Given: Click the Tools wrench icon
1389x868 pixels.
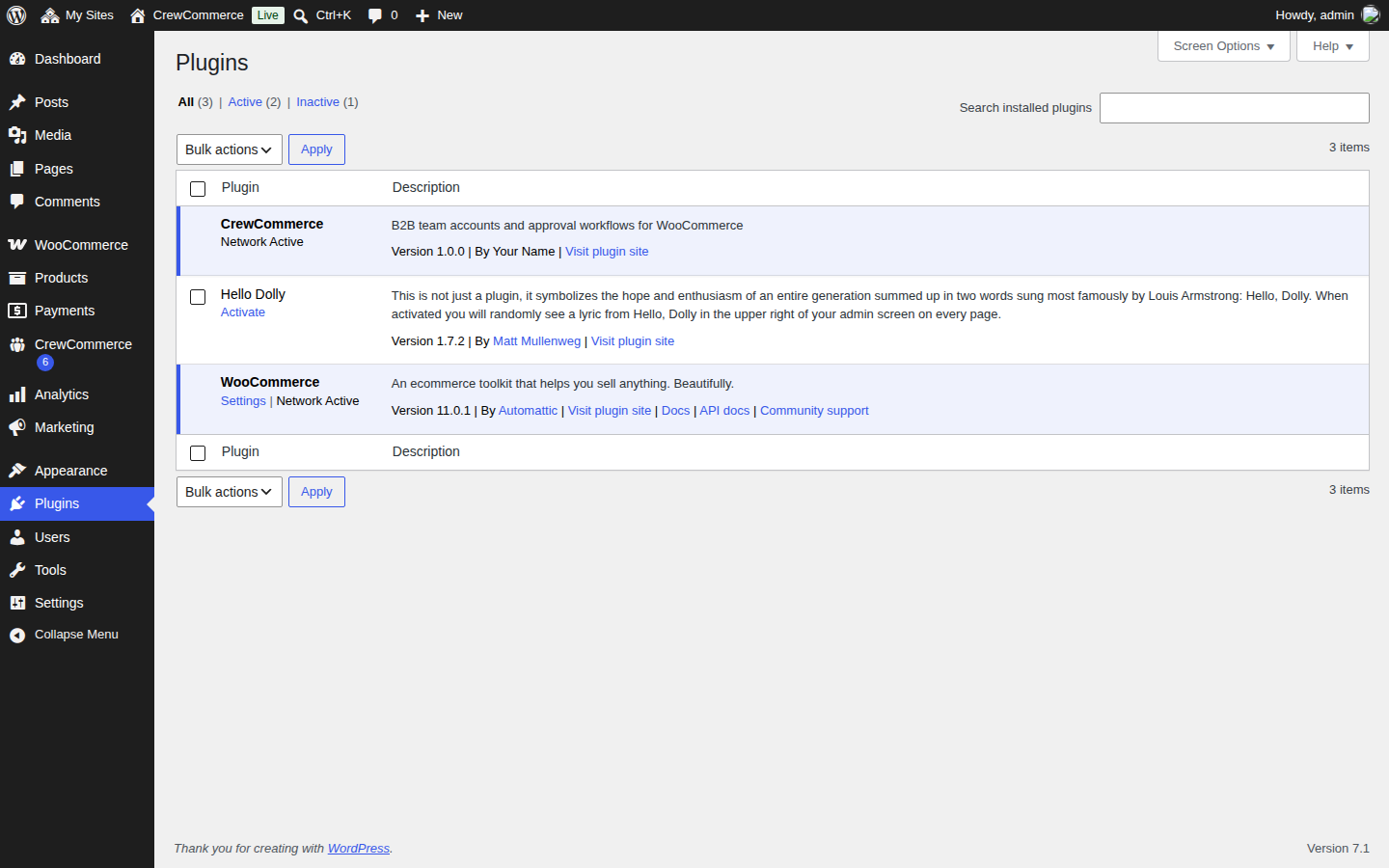Looking at the screenshot, I should (x=17, y=570).
